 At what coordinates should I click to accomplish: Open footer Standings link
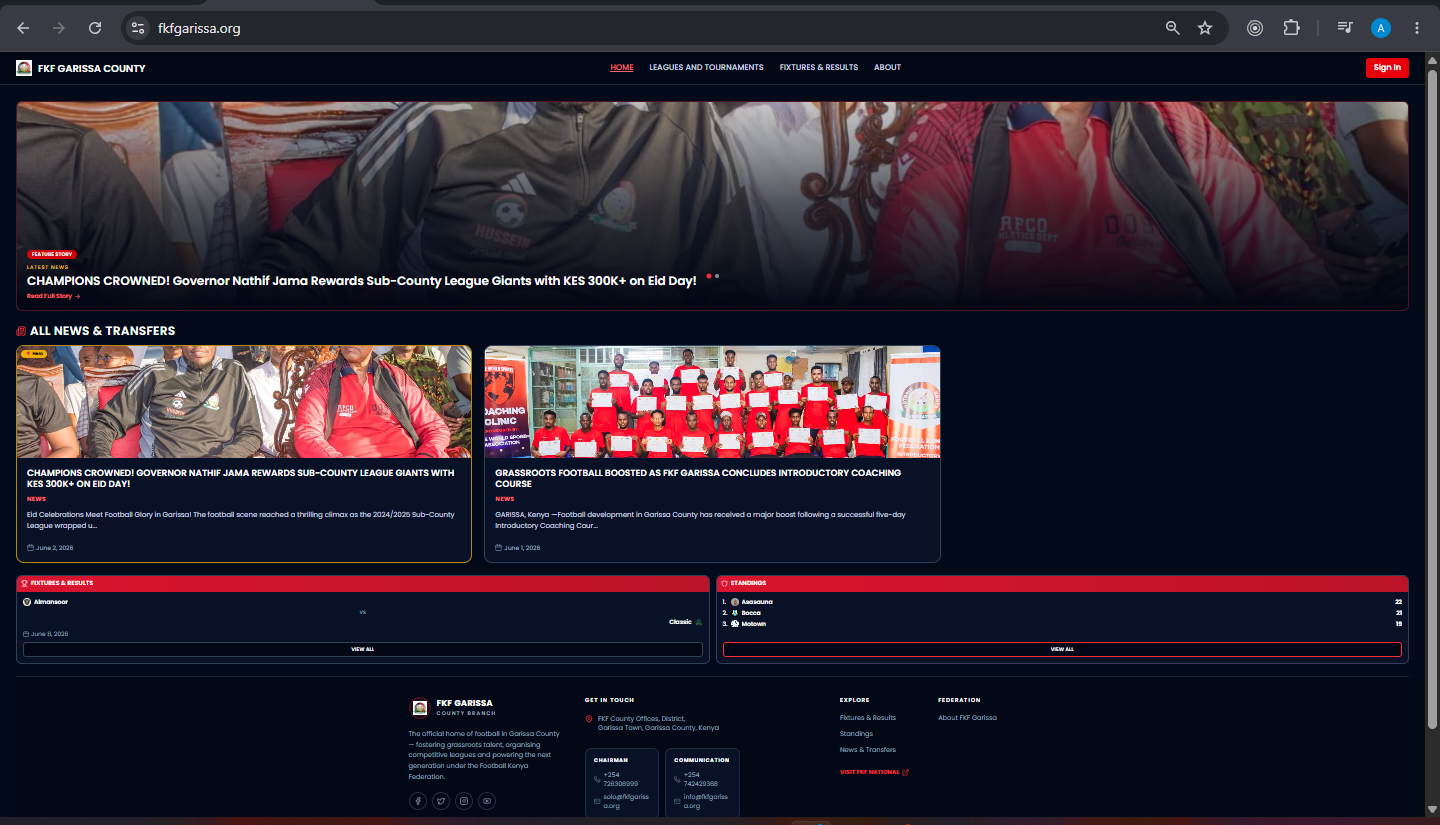856,734
